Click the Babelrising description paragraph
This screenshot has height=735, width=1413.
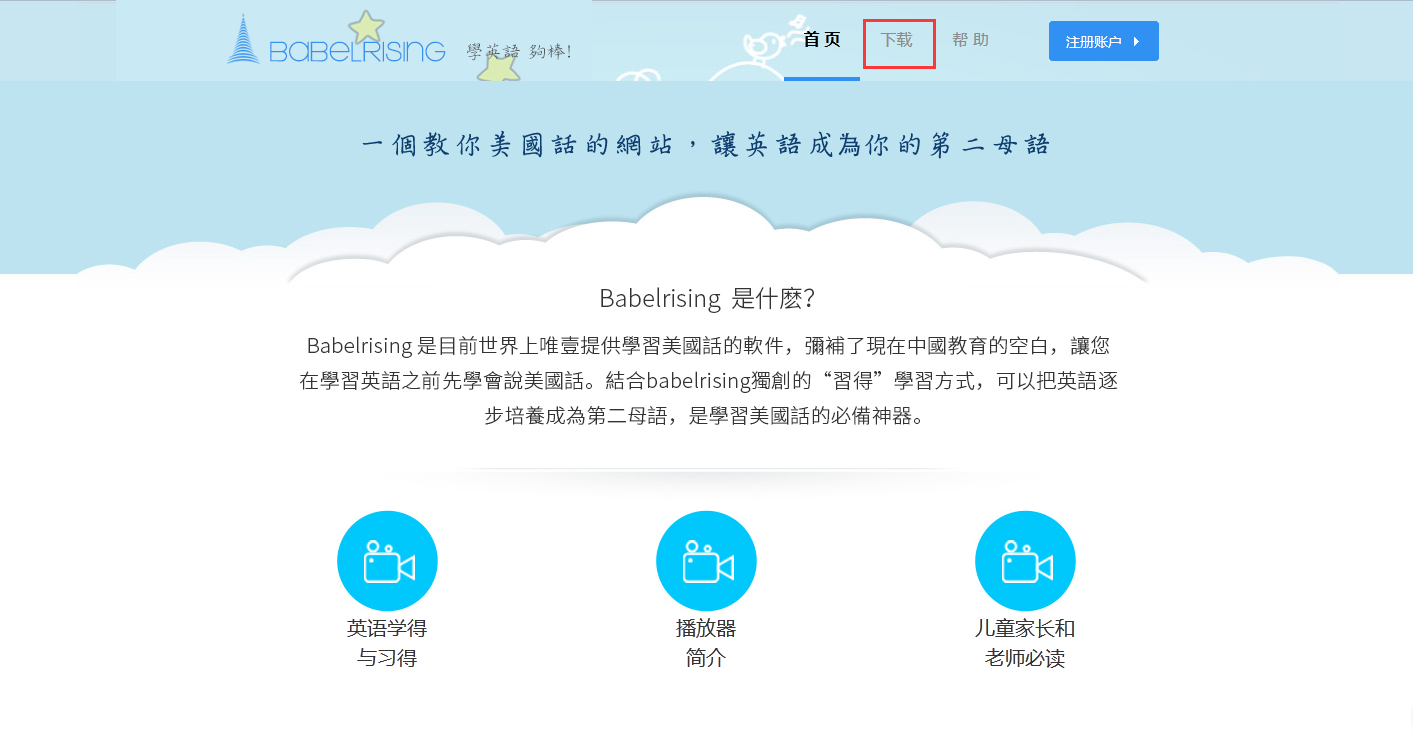[x=708, y=381]
